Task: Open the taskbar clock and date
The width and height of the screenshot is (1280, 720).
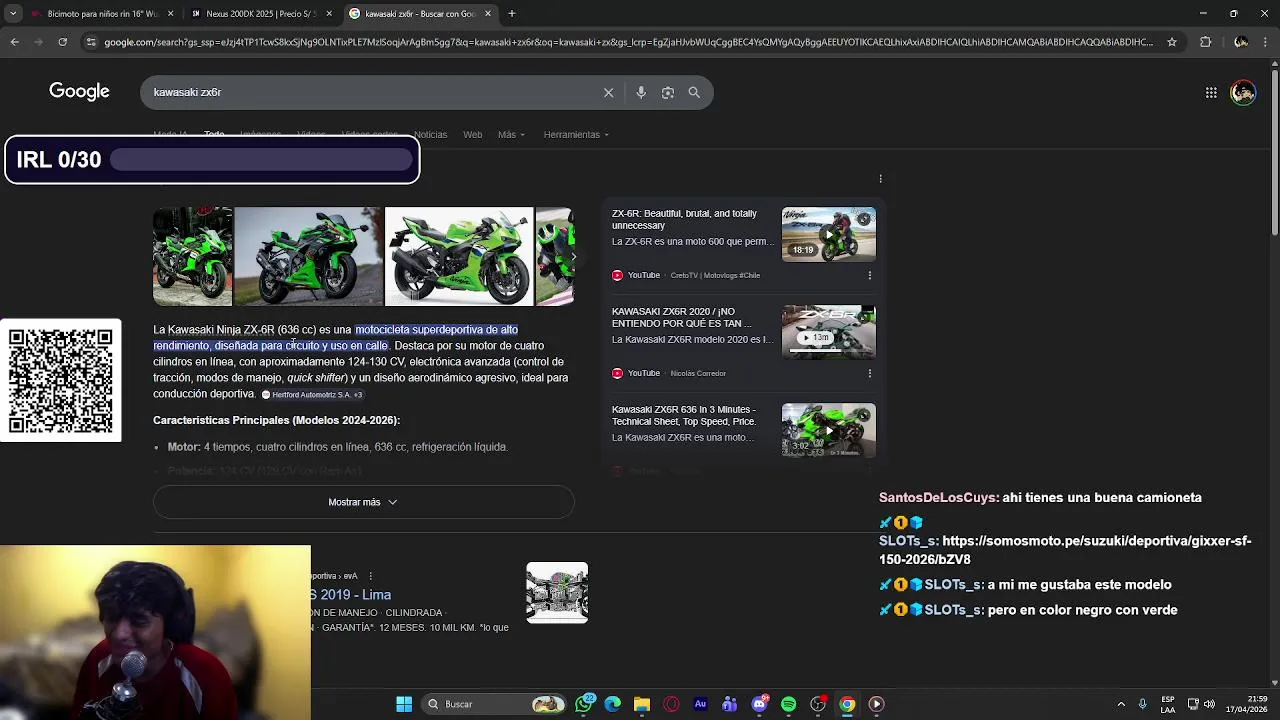Action: pyautogui.click(x=1246, y=704)
